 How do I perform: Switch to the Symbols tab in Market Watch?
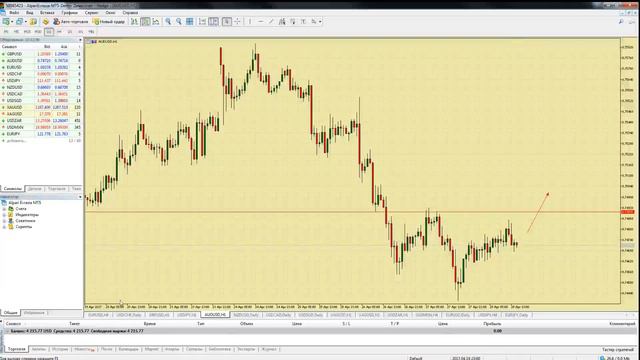[x=12, y=189]
